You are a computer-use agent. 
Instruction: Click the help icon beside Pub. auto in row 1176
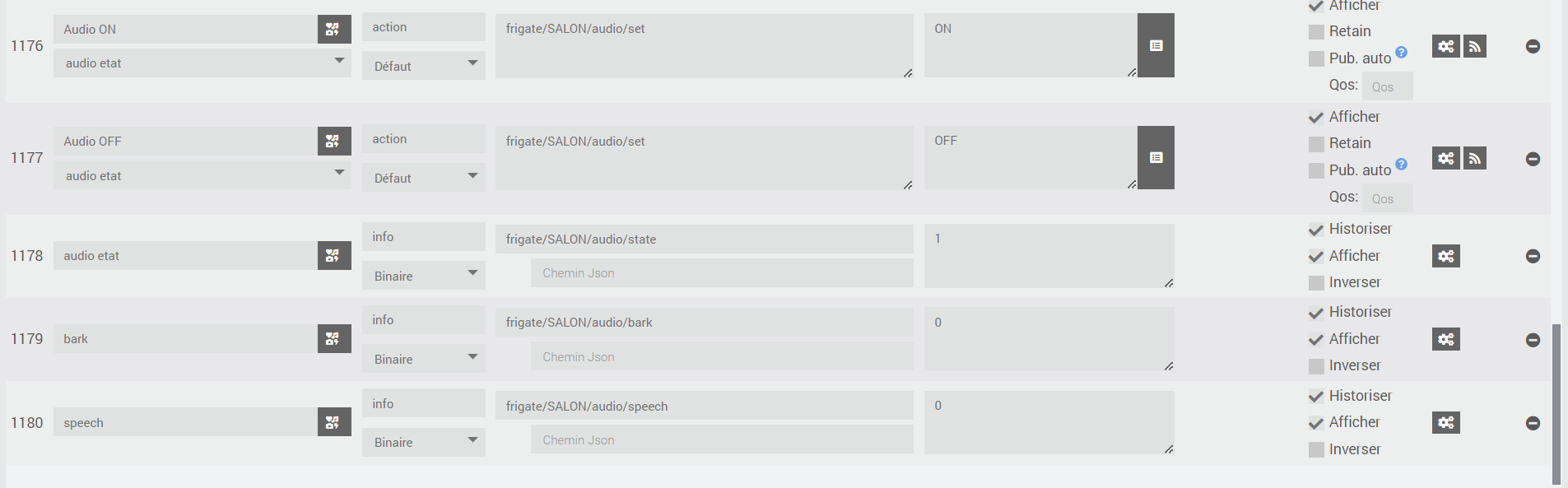coord(1401,53)
